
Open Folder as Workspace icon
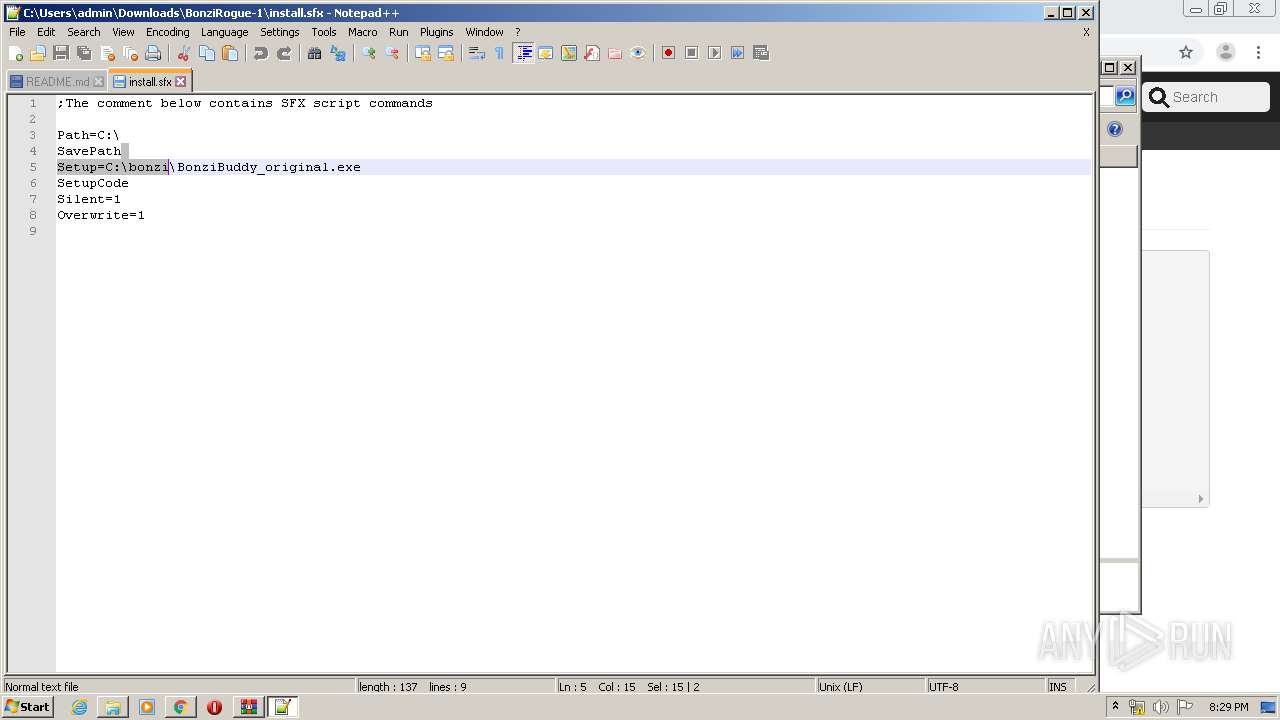[x=615, y=53]
